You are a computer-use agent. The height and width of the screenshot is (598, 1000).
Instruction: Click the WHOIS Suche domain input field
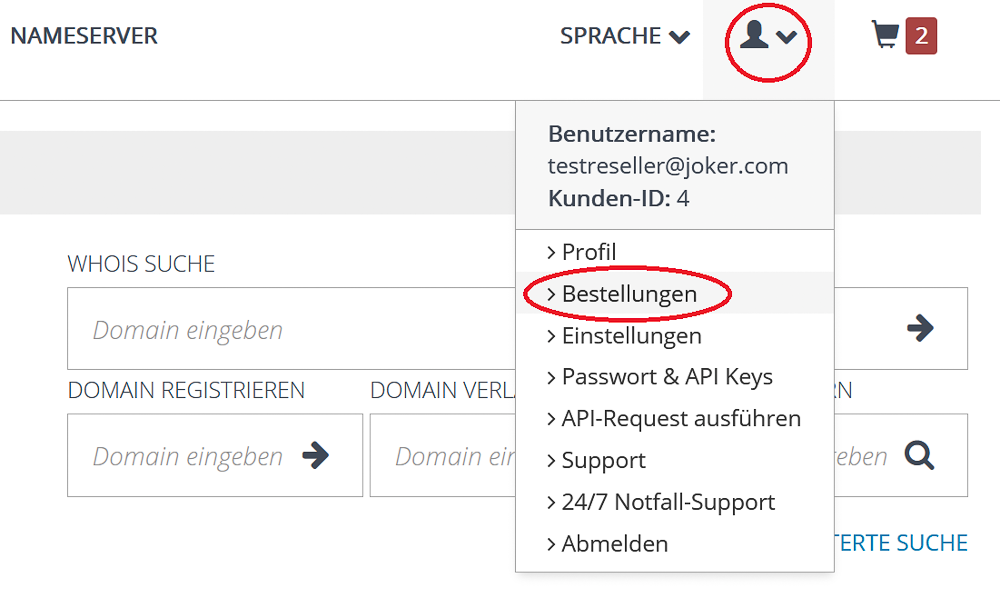click(x=291, y=328)
